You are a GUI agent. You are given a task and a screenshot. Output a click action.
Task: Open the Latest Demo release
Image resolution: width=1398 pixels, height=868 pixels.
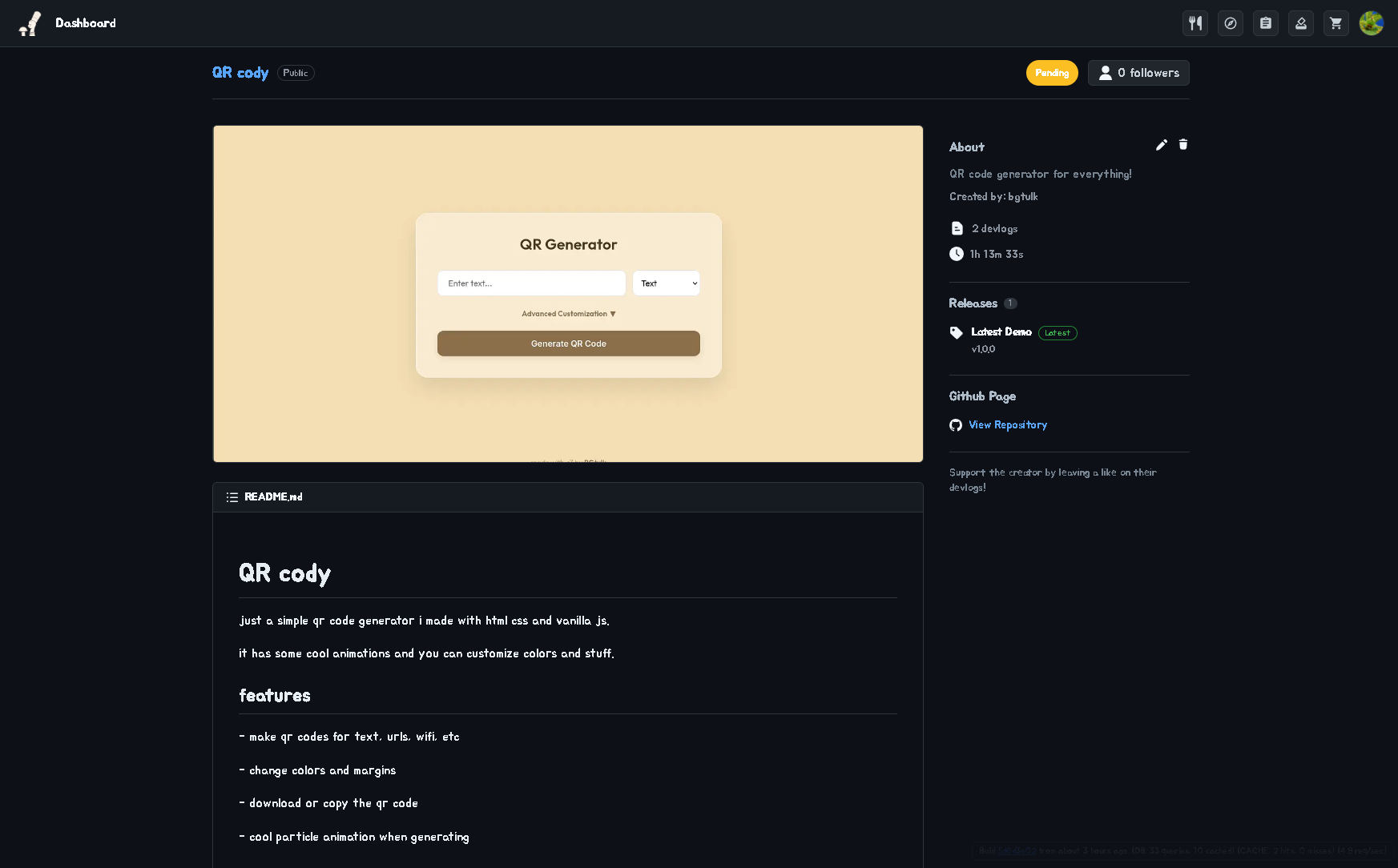point(1001,332)
